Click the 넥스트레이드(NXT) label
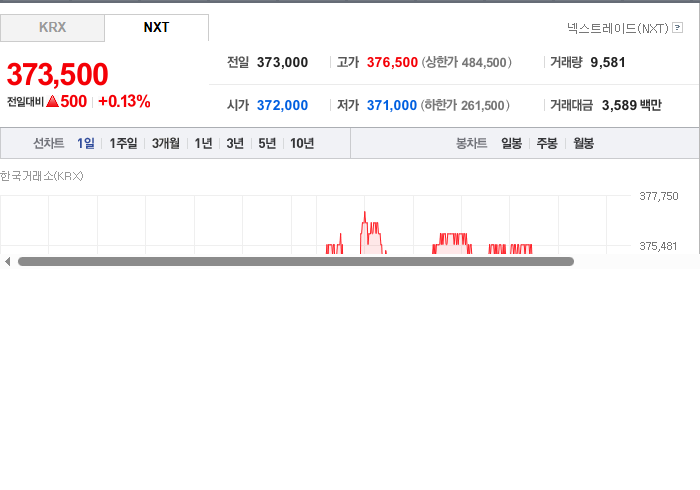 tap(618, 28)
